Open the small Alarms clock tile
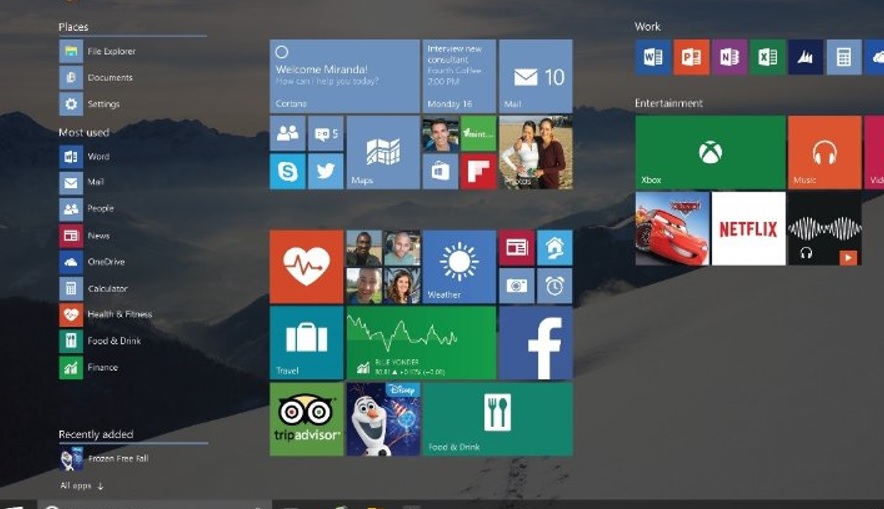Screen dimensions: 884x509 tap(555, 286)
